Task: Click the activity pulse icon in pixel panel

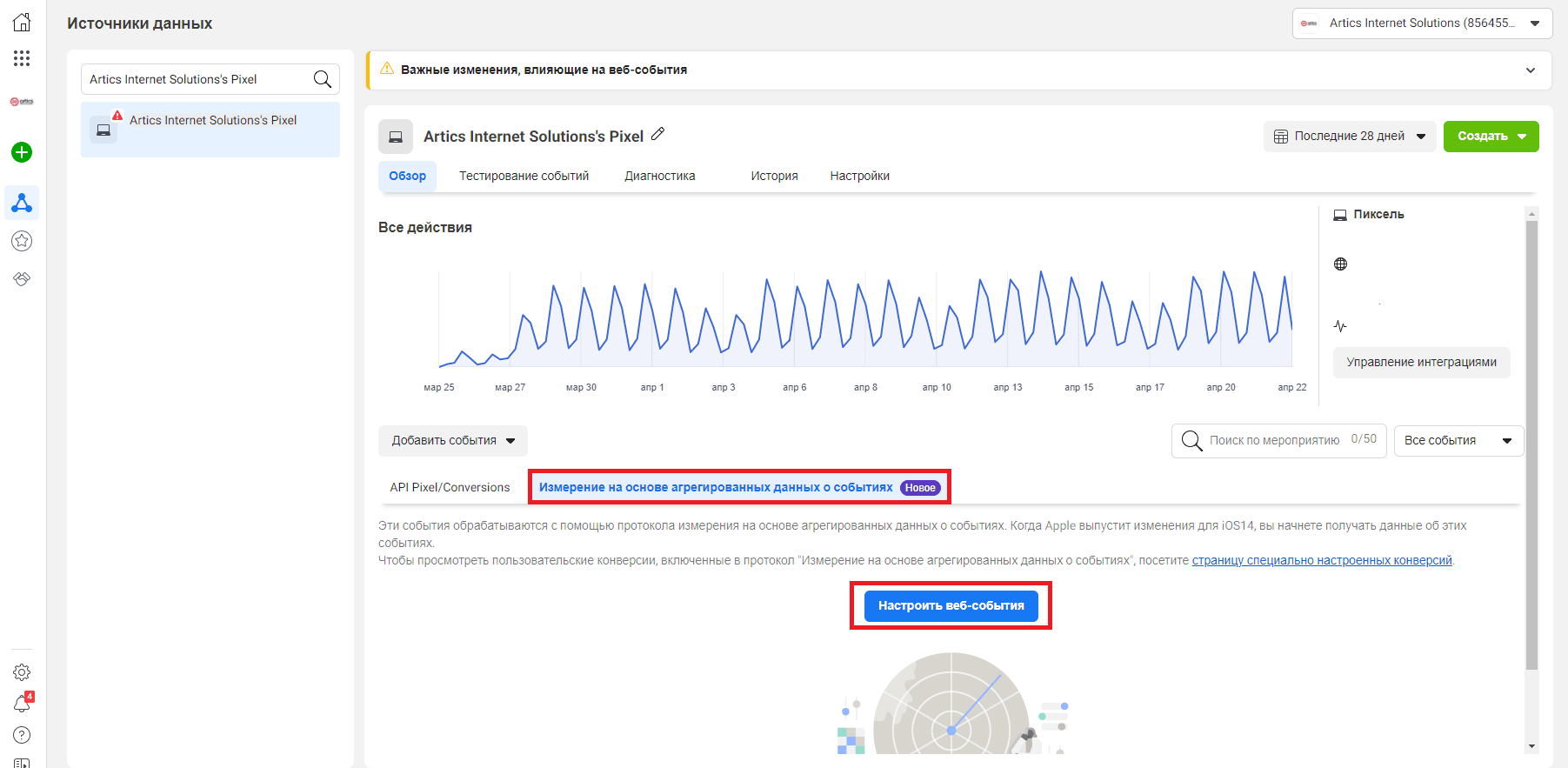Action: click(1340, 326)
